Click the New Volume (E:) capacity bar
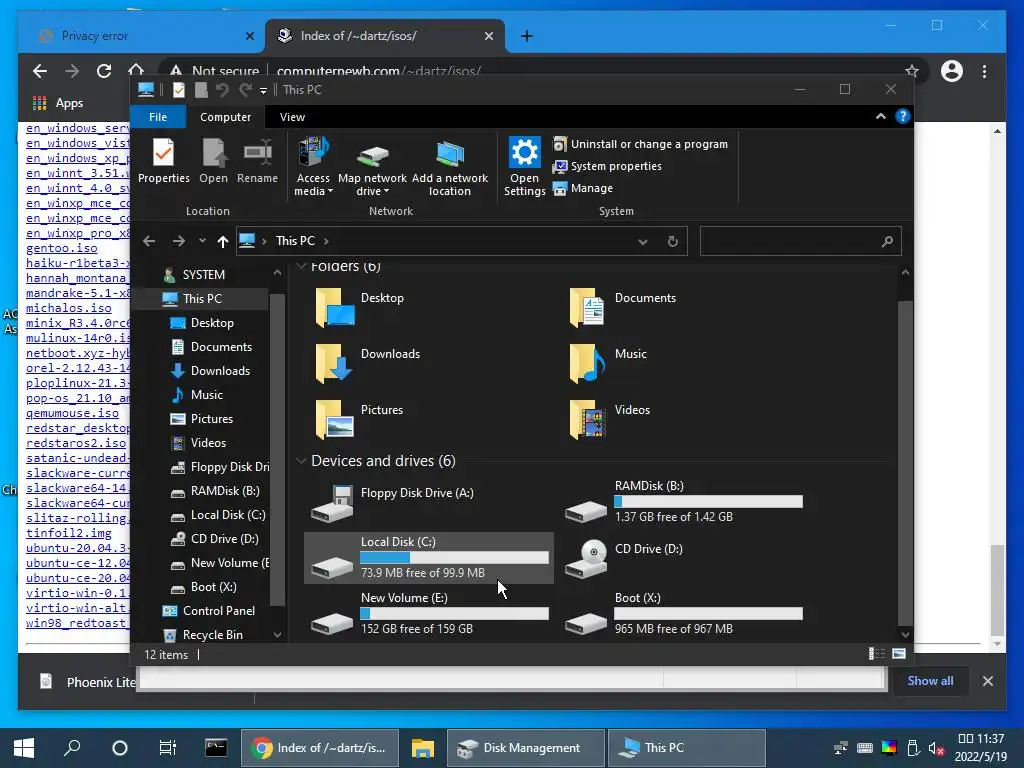This screenshot has width=1024, height=768. (x=455, y=614)
